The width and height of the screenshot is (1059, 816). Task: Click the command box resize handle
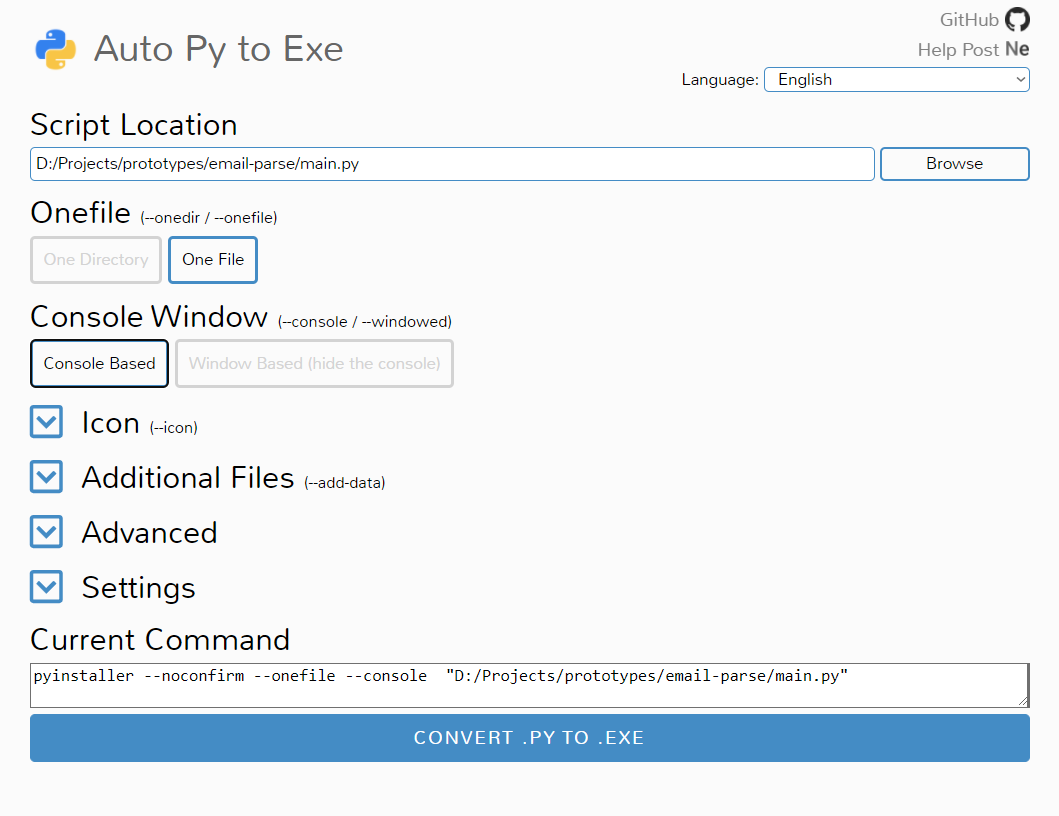pyautogui.click(x=1023, y=701)
